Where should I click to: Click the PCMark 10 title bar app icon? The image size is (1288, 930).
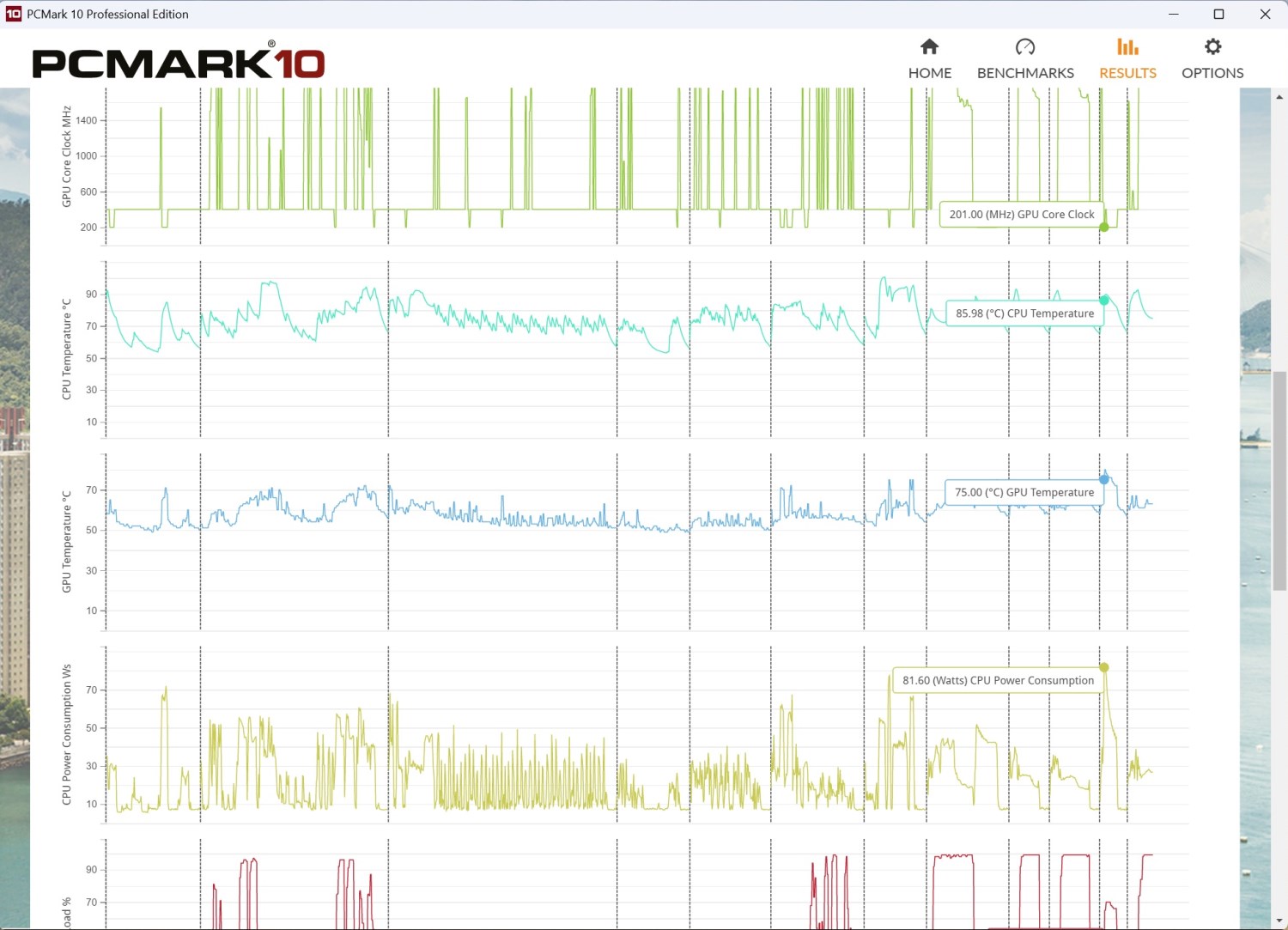13,14
